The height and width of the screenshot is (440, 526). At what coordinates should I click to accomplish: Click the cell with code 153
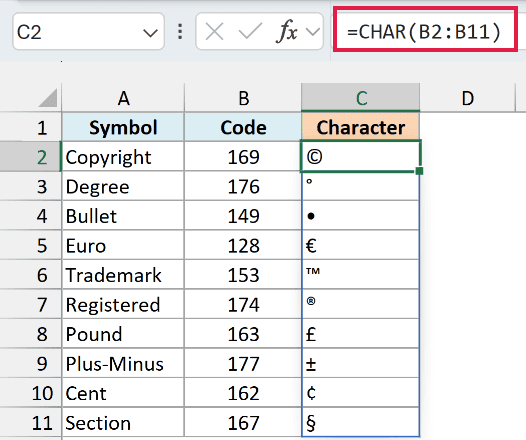(x=243, y=275)
